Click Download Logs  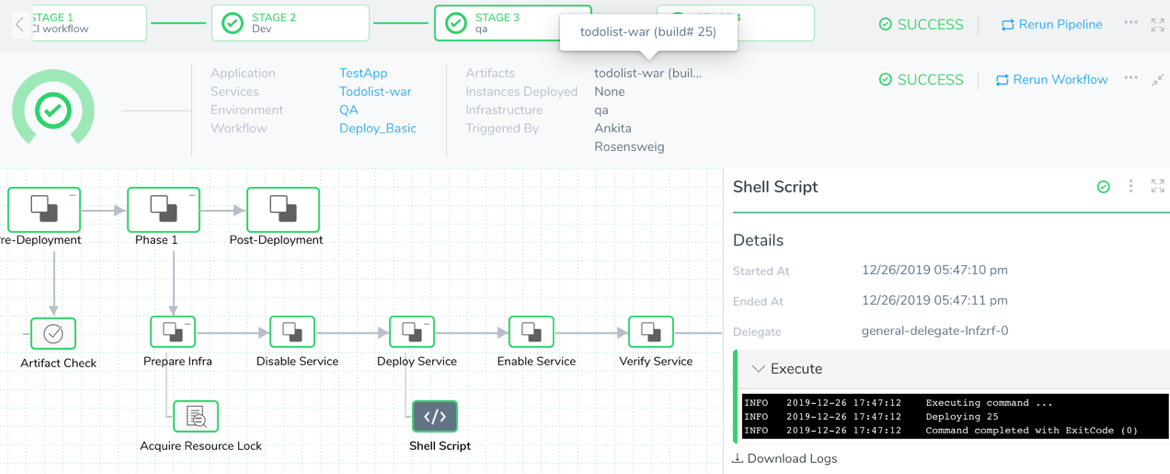click(x=785, y=458)
